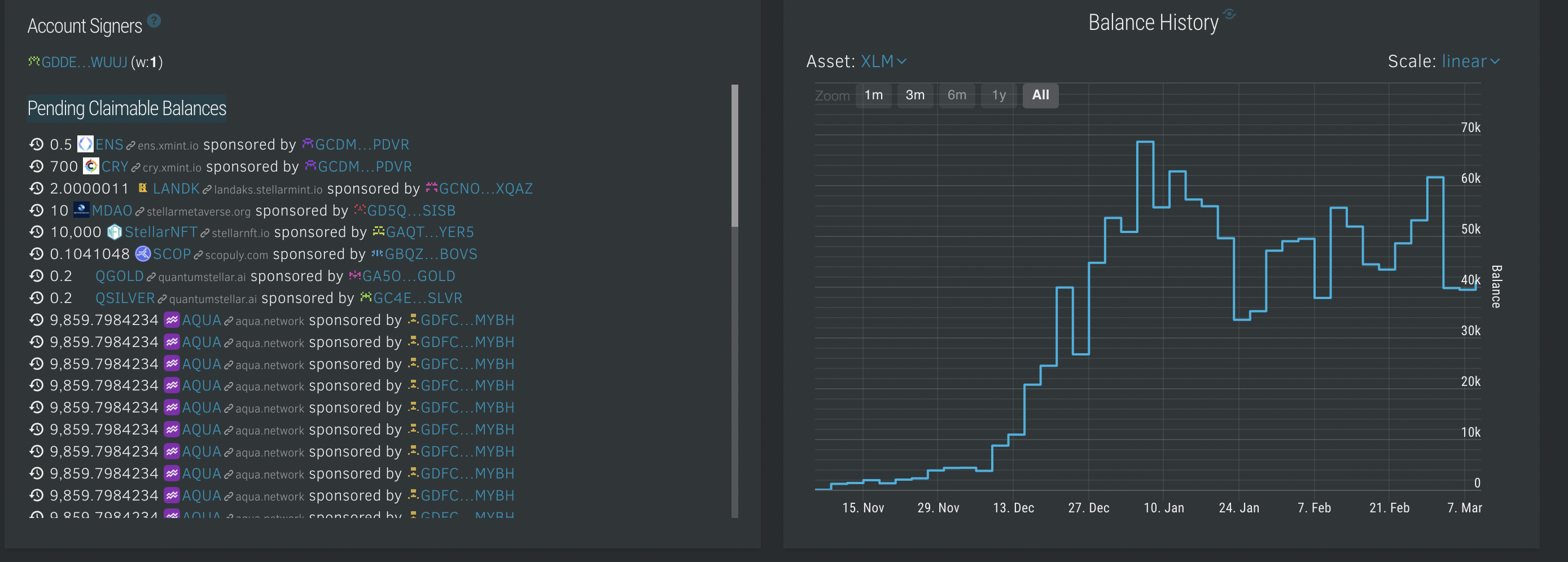Click the 10,000 amount on StellarNFT row
The image size is (1568, 562).
(x=76, y=232)
